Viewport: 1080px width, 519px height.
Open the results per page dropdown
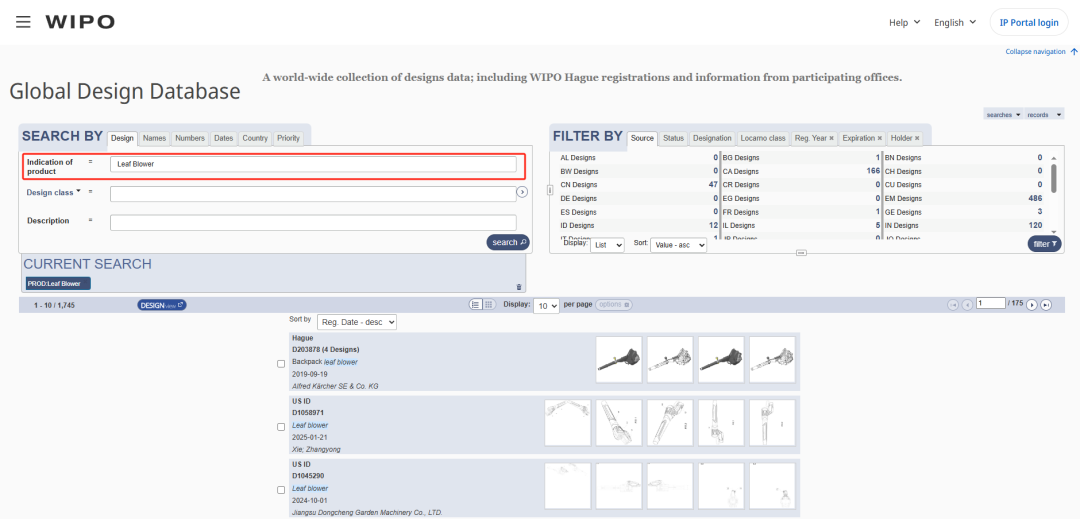point(547,306)
